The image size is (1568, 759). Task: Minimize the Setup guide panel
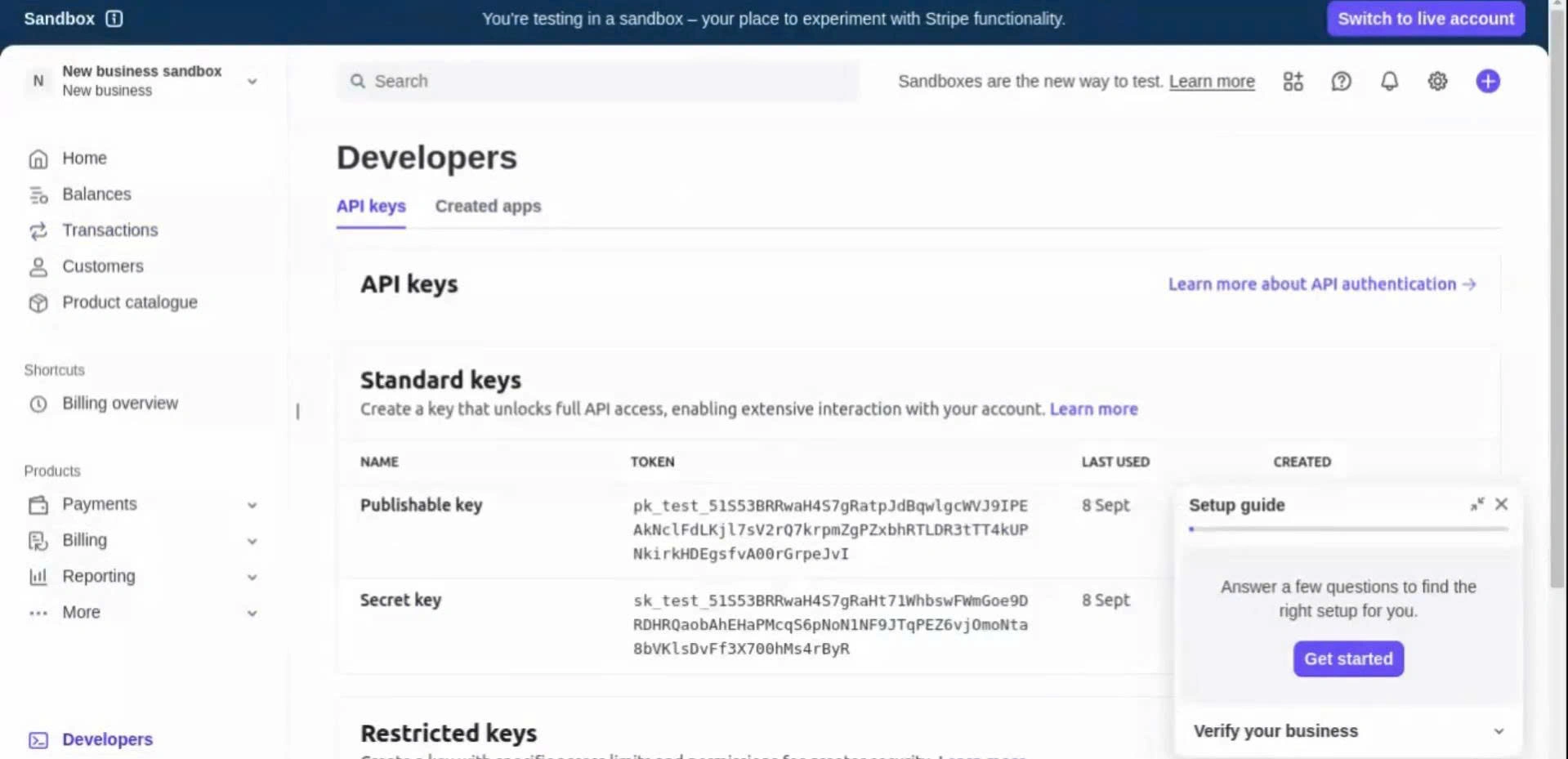click(x=1476, y=505)
